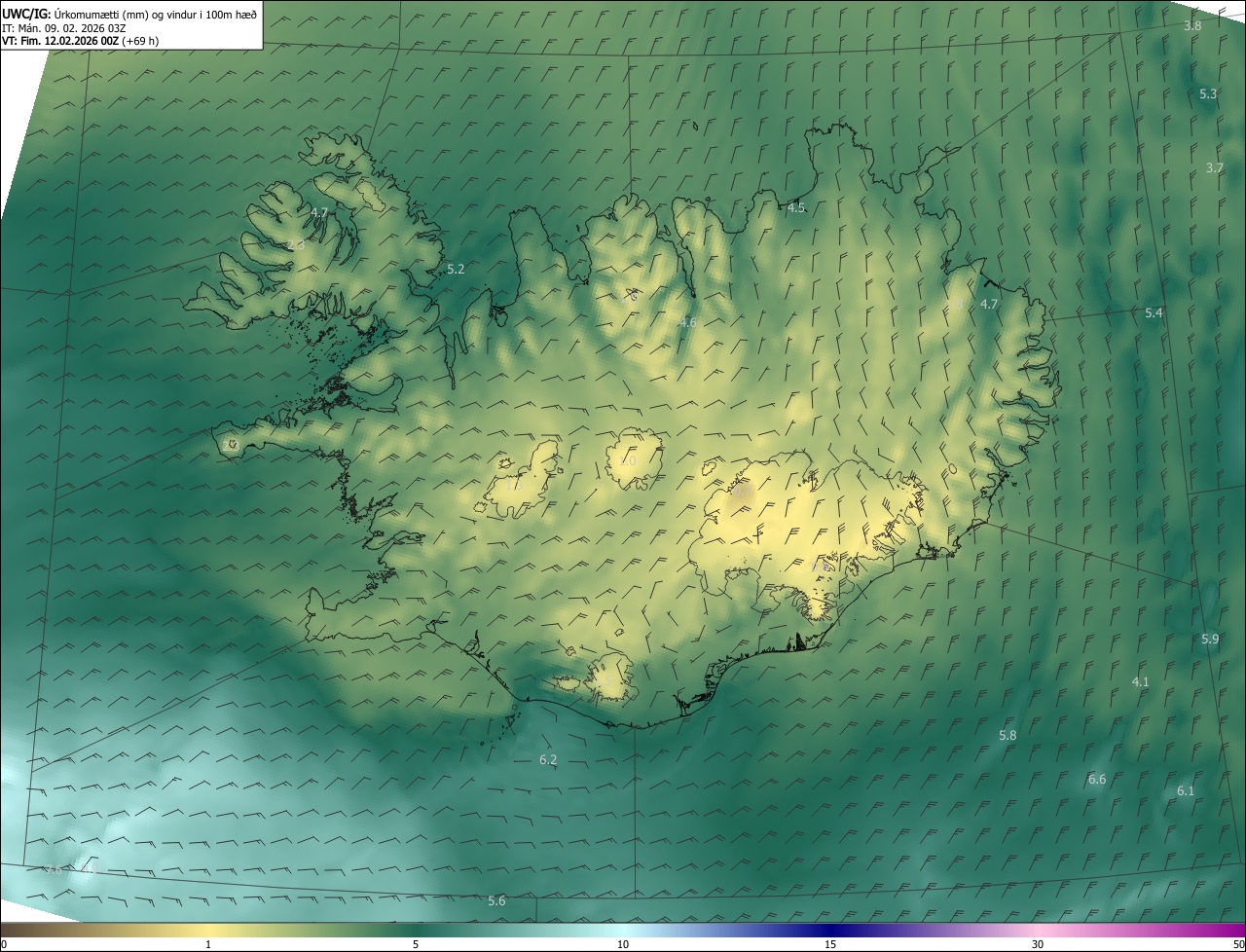Click the 'VT: Fim. 12.02.2026 00Z (+69 h)' line
This screenshot has width=1246, height=952.
[81, 41]
